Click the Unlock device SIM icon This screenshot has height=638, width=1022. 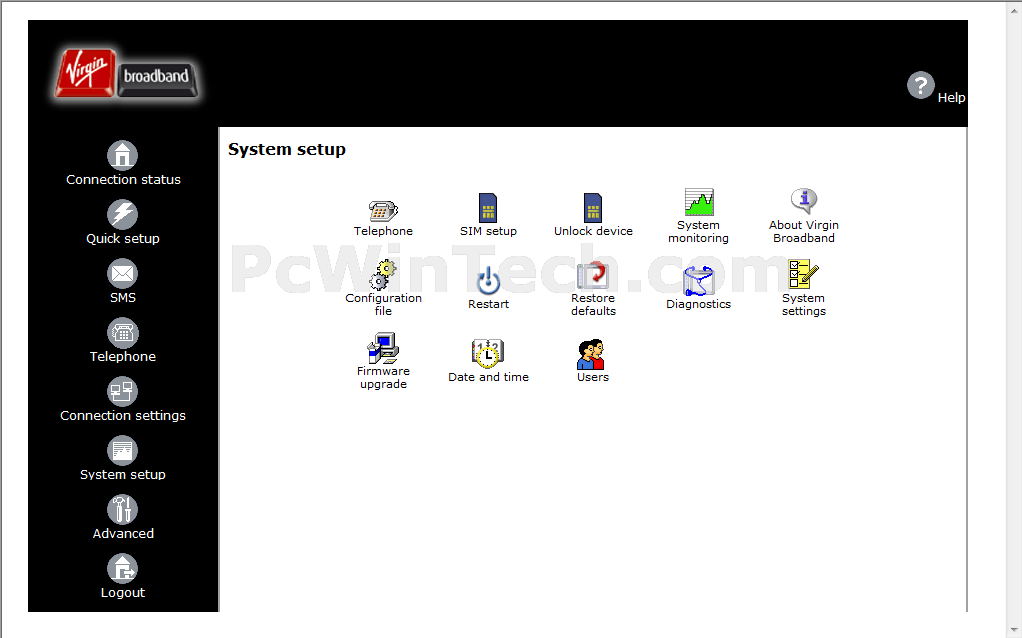click(x=593, y=208)
